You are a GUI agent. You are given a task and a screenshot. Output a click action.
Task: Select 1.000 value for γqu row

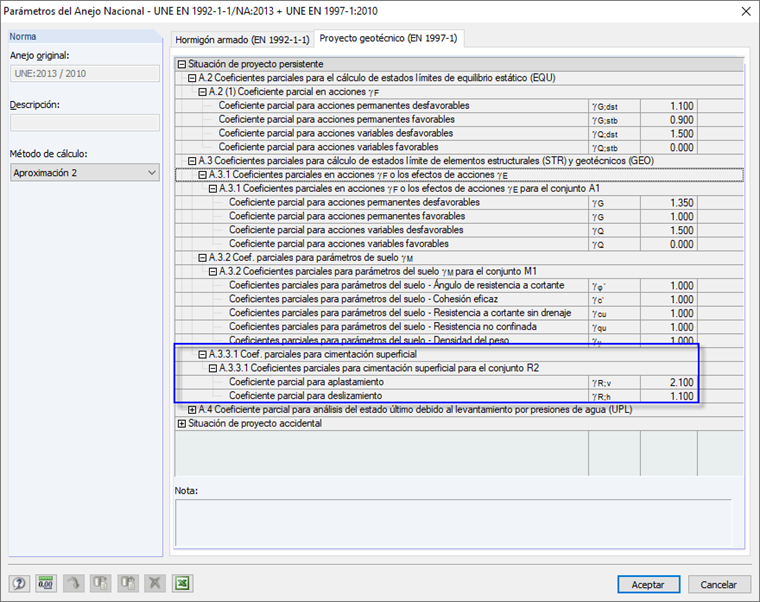click(669, 327)
